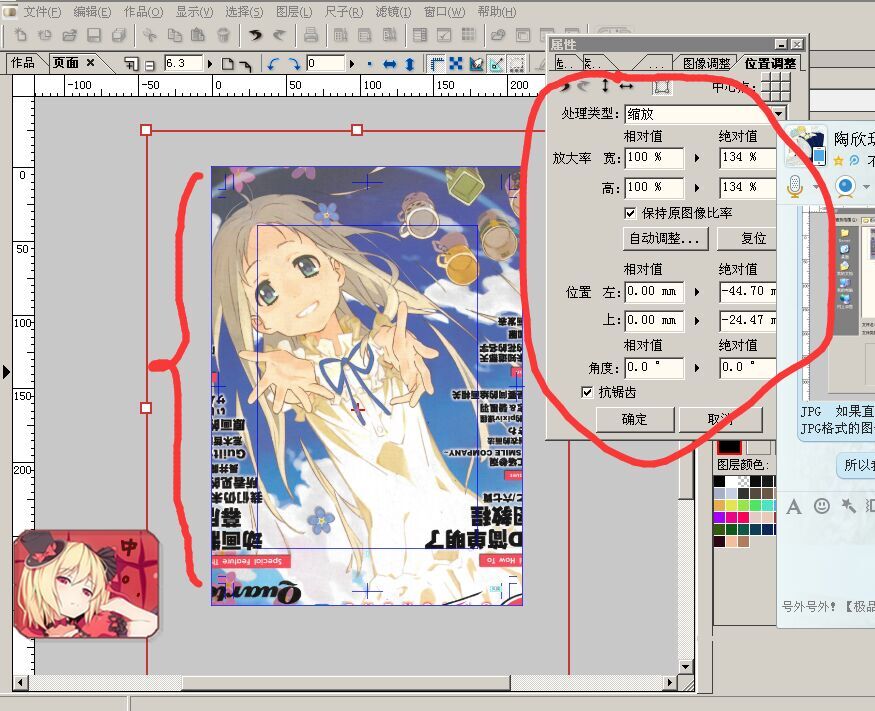The height and width of the screenshot is (711, 875).
Task: Close the 页面 tab with X
Action: [x=91, y=63]
